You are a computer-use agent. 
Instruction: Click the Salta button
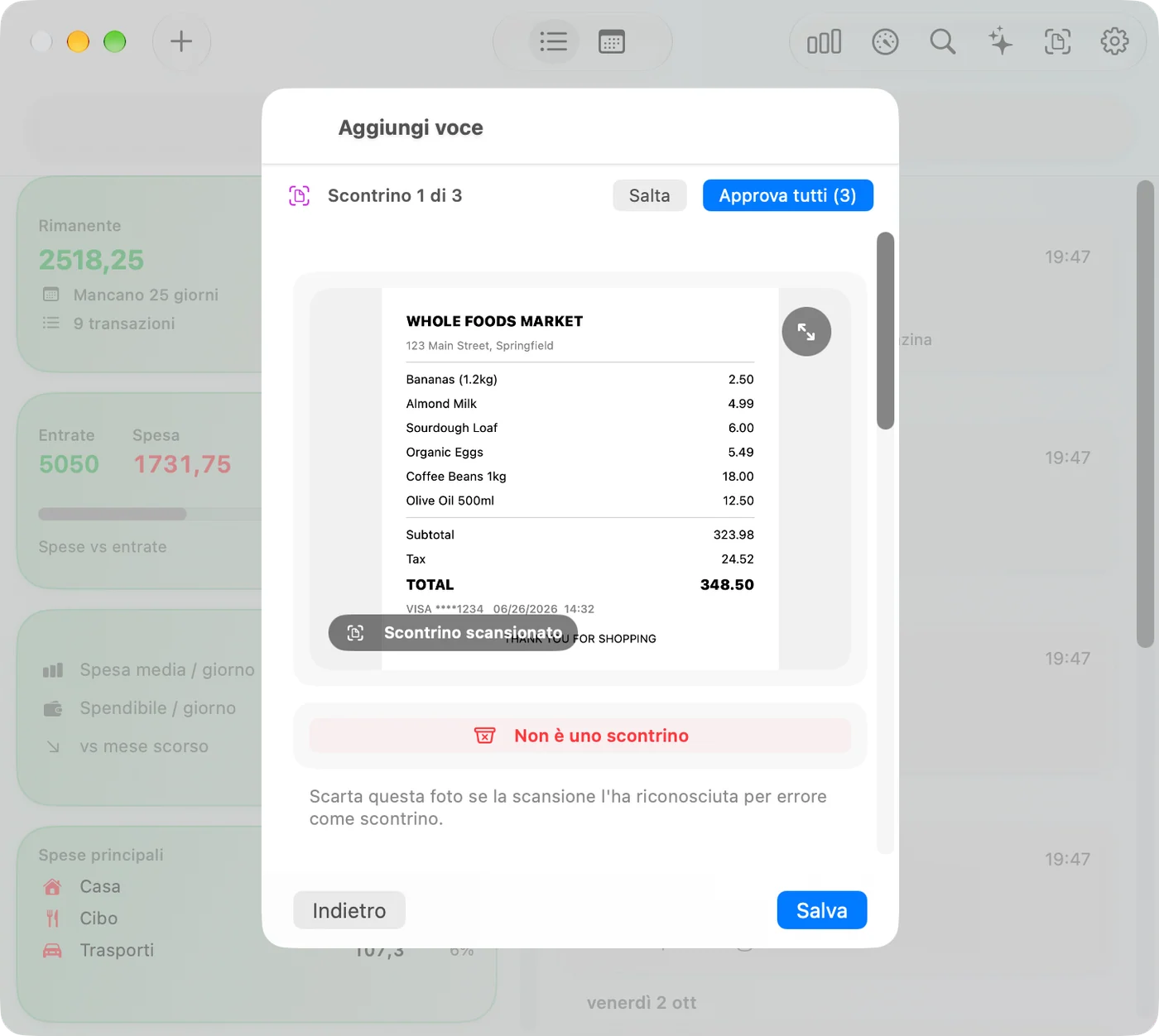coord(649,195)
